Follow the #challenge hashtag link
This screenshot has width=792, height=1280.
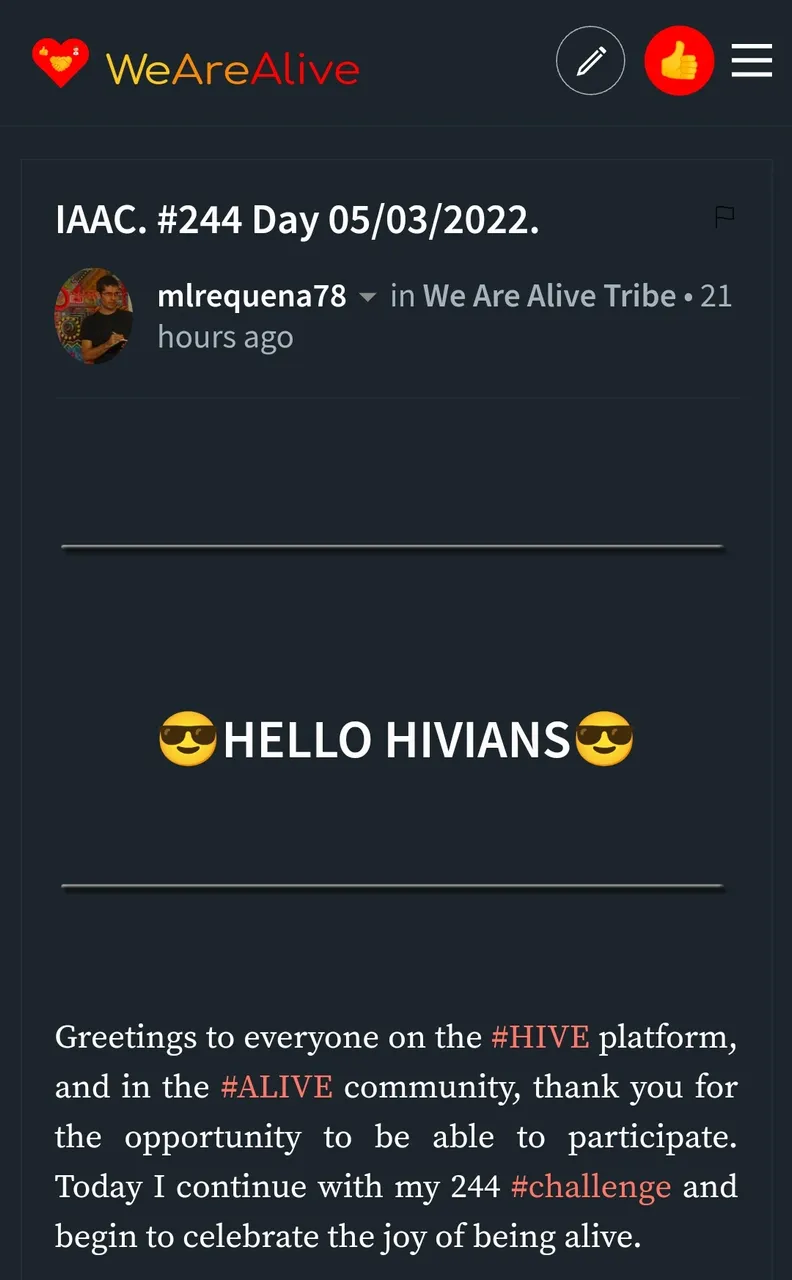(x=591, y=1187)
